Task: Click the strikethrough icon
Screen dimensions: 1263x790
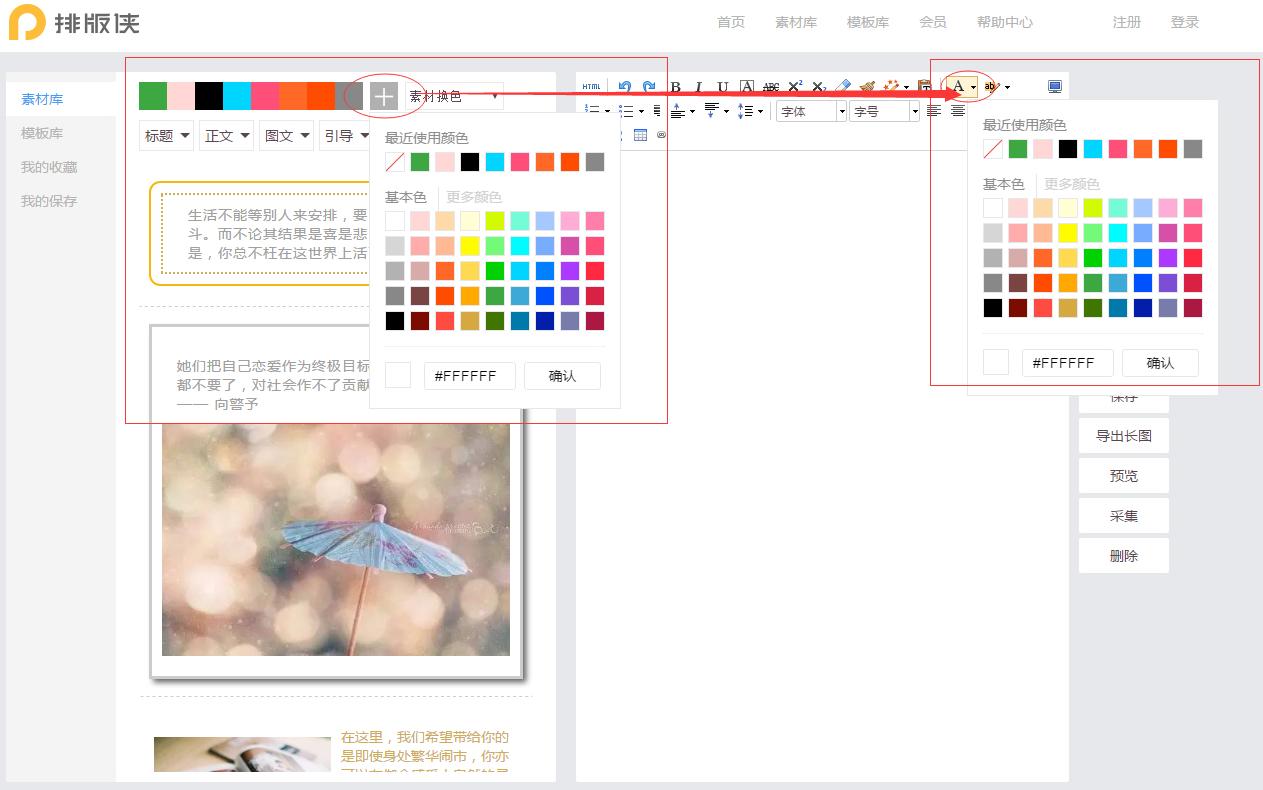Action: pos(771,87)
